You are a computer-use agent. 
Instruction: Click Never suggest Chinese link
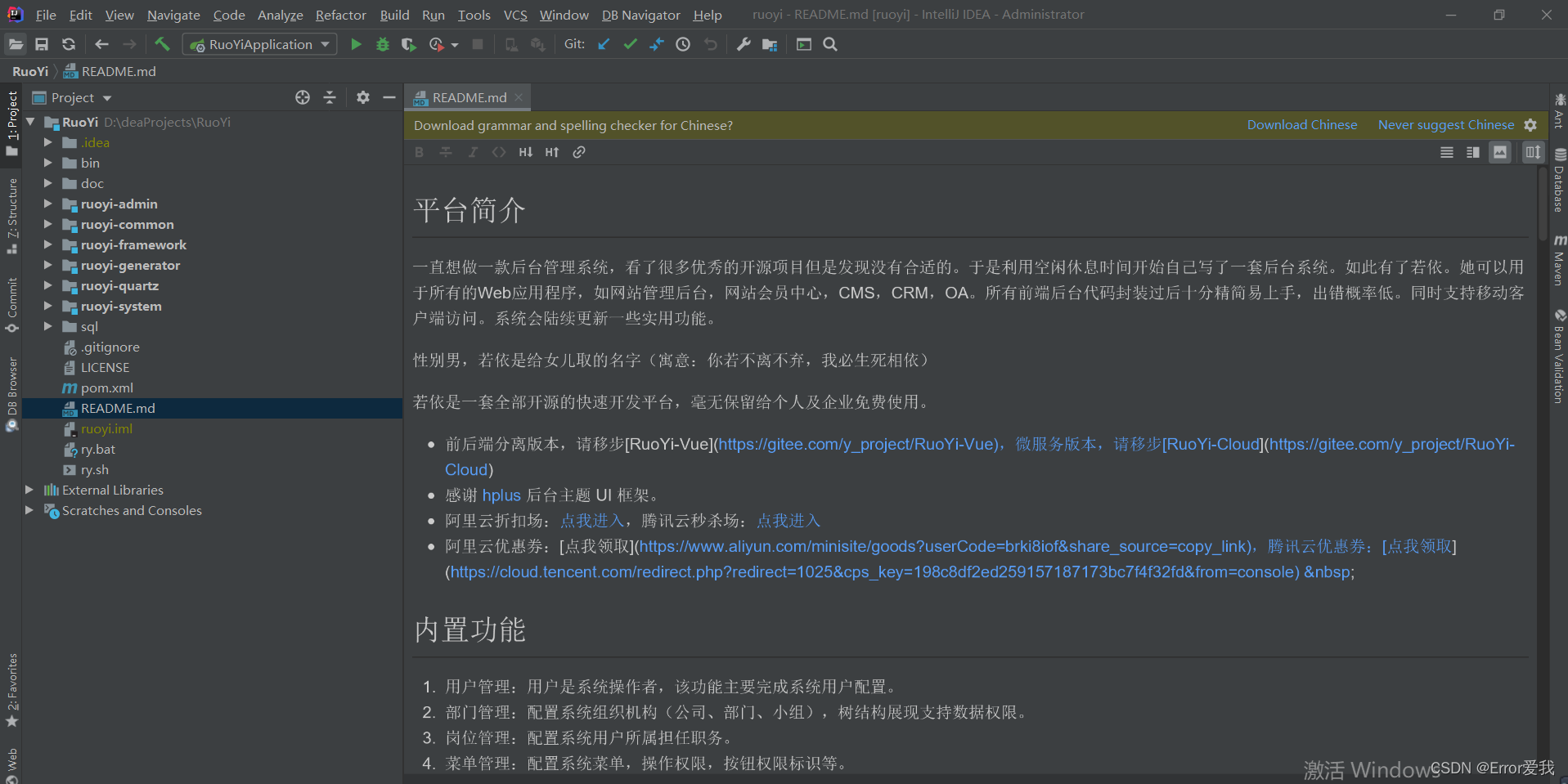pyautogui.click(x=1446, y=125)
